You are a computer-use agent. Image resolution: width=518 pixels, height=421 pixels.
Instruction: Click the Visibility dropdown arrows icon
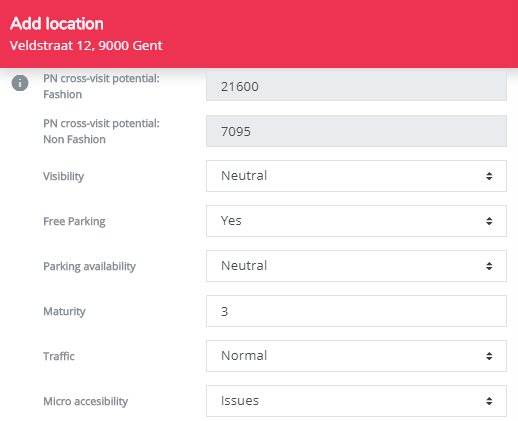[x=489, y=176]
